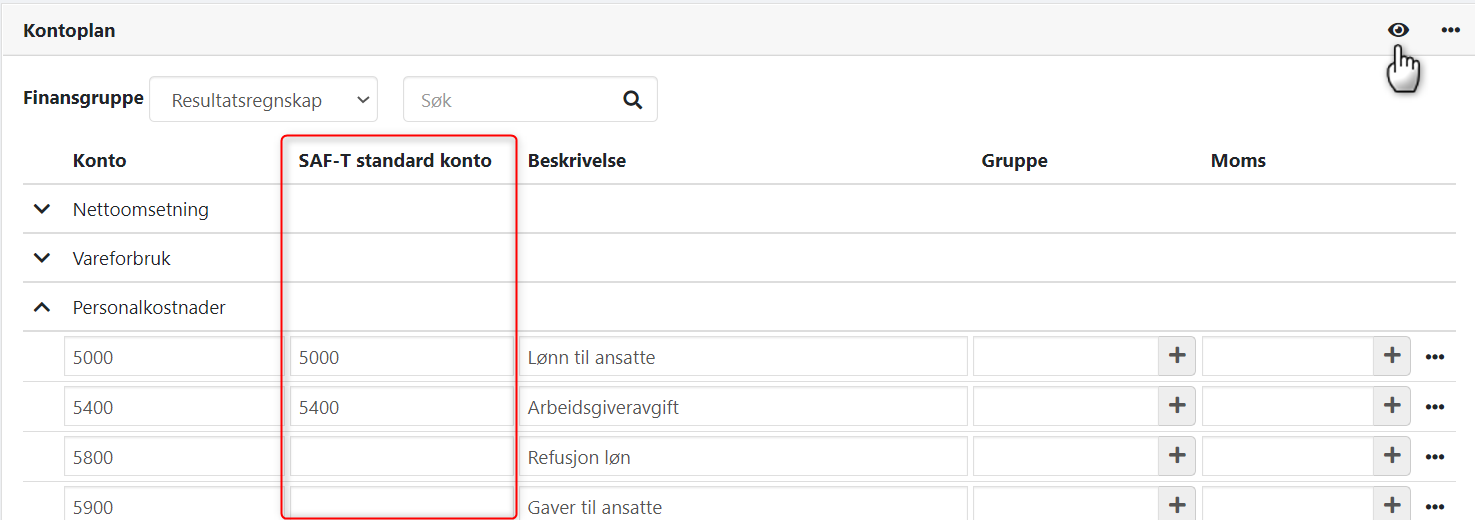Click the Søk search input field
This screenshot has height=520, width=1475.
(x=510, y=100)
